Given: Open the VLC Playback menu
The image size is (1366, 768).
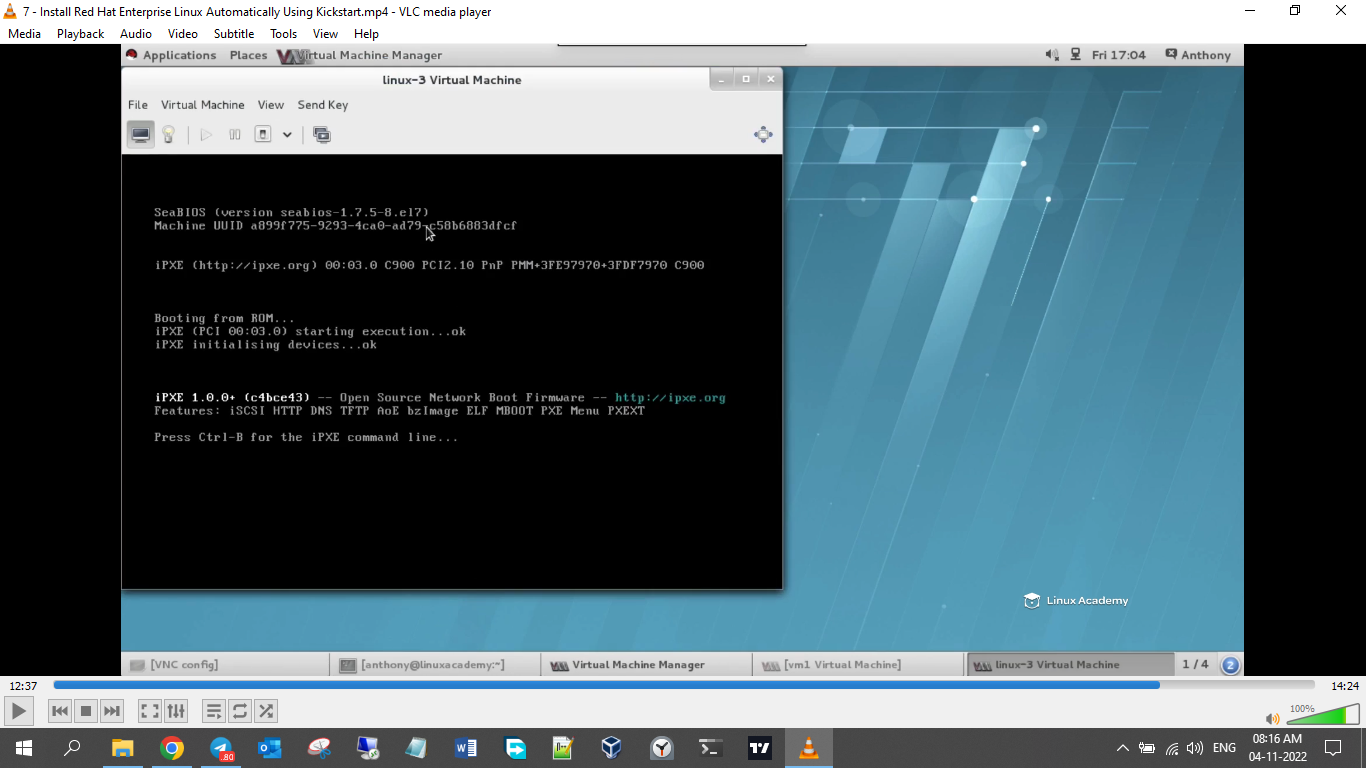Looking at the screenshot, I should [x=80, y=34].
